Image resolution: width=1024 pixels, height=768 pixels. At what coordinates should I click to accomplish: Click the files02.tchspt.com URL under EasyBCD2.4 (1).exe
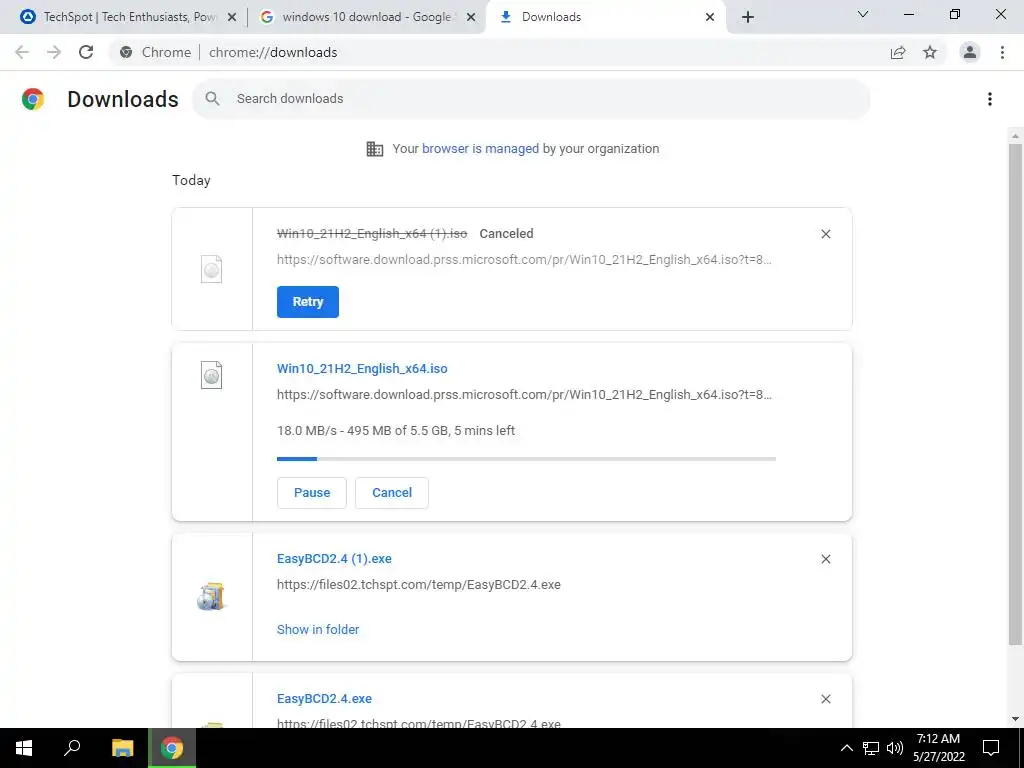(419, 585)
